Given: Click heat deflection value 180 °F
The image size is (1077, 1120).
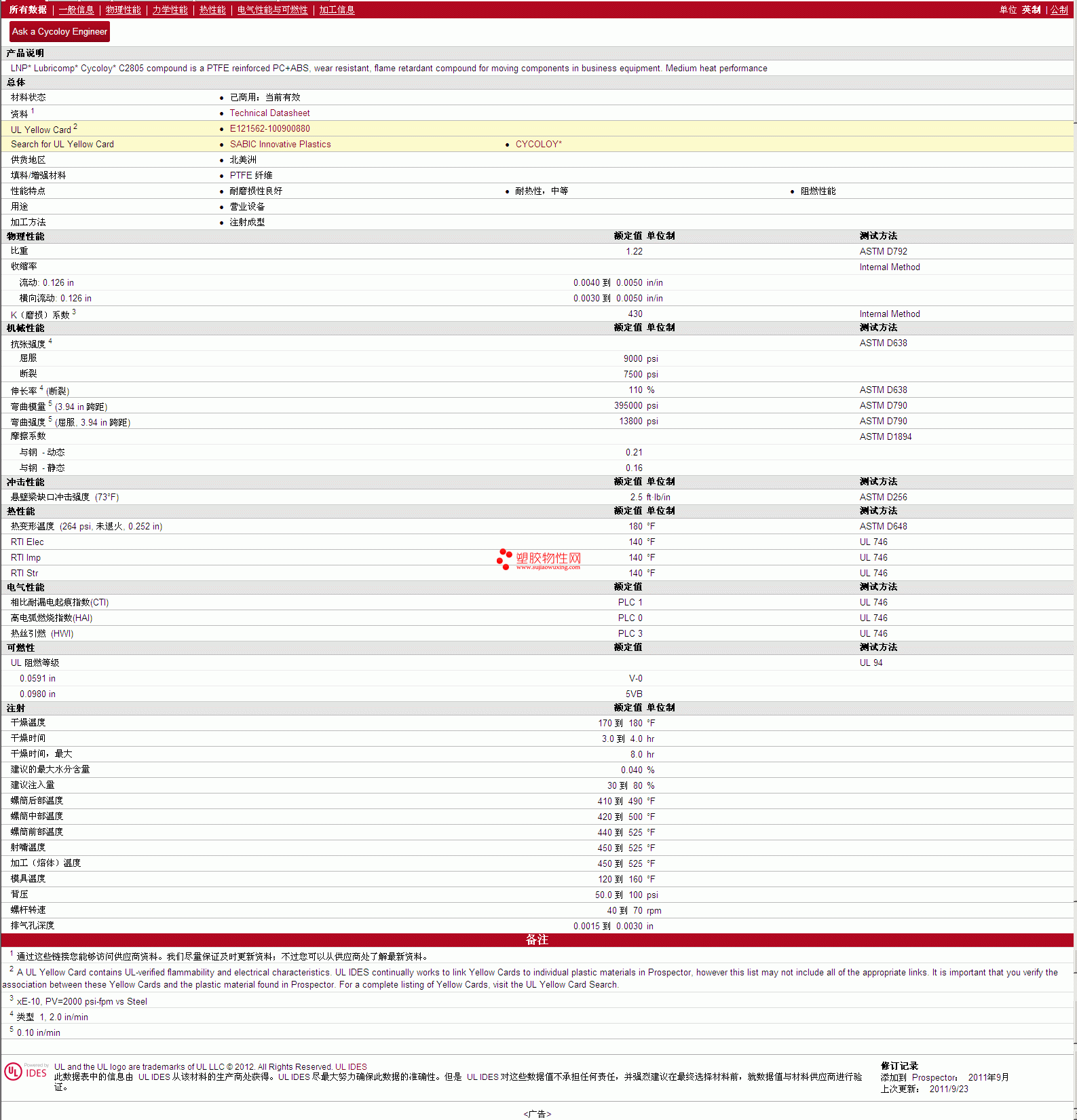Looking at the screenshot, I should tap(642, 527).
